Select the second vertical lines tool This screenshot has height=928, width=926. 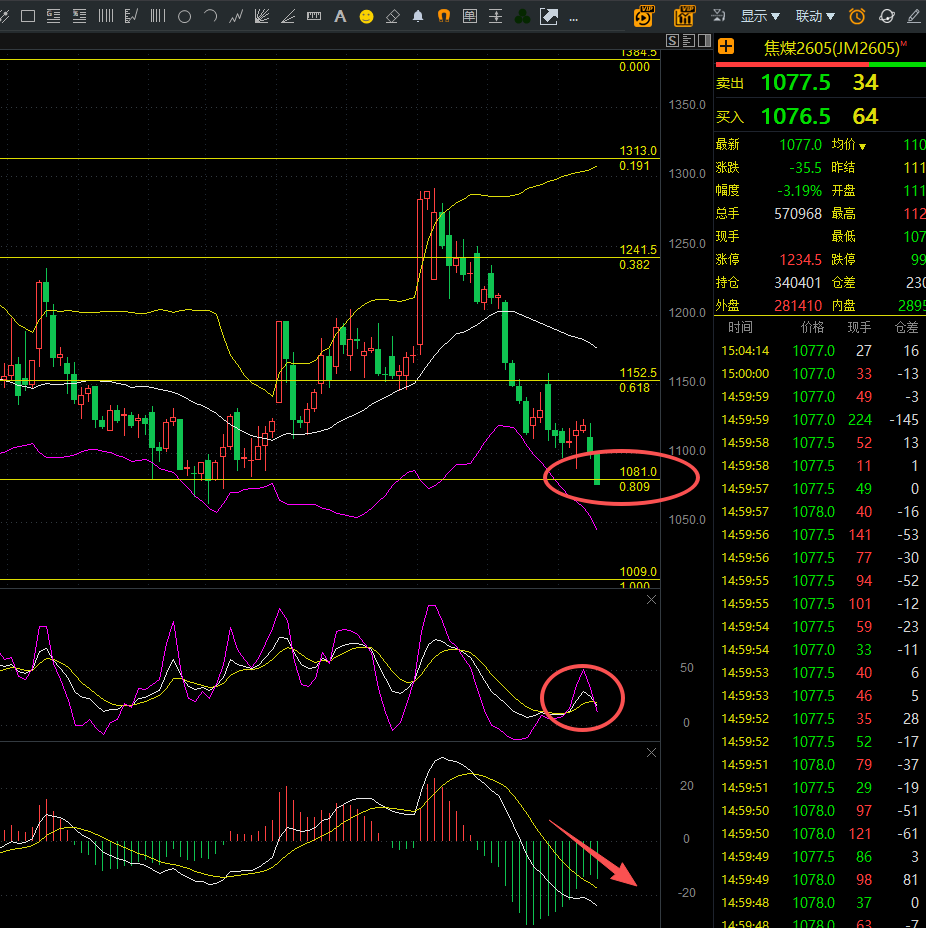click(x=157, y=17)
